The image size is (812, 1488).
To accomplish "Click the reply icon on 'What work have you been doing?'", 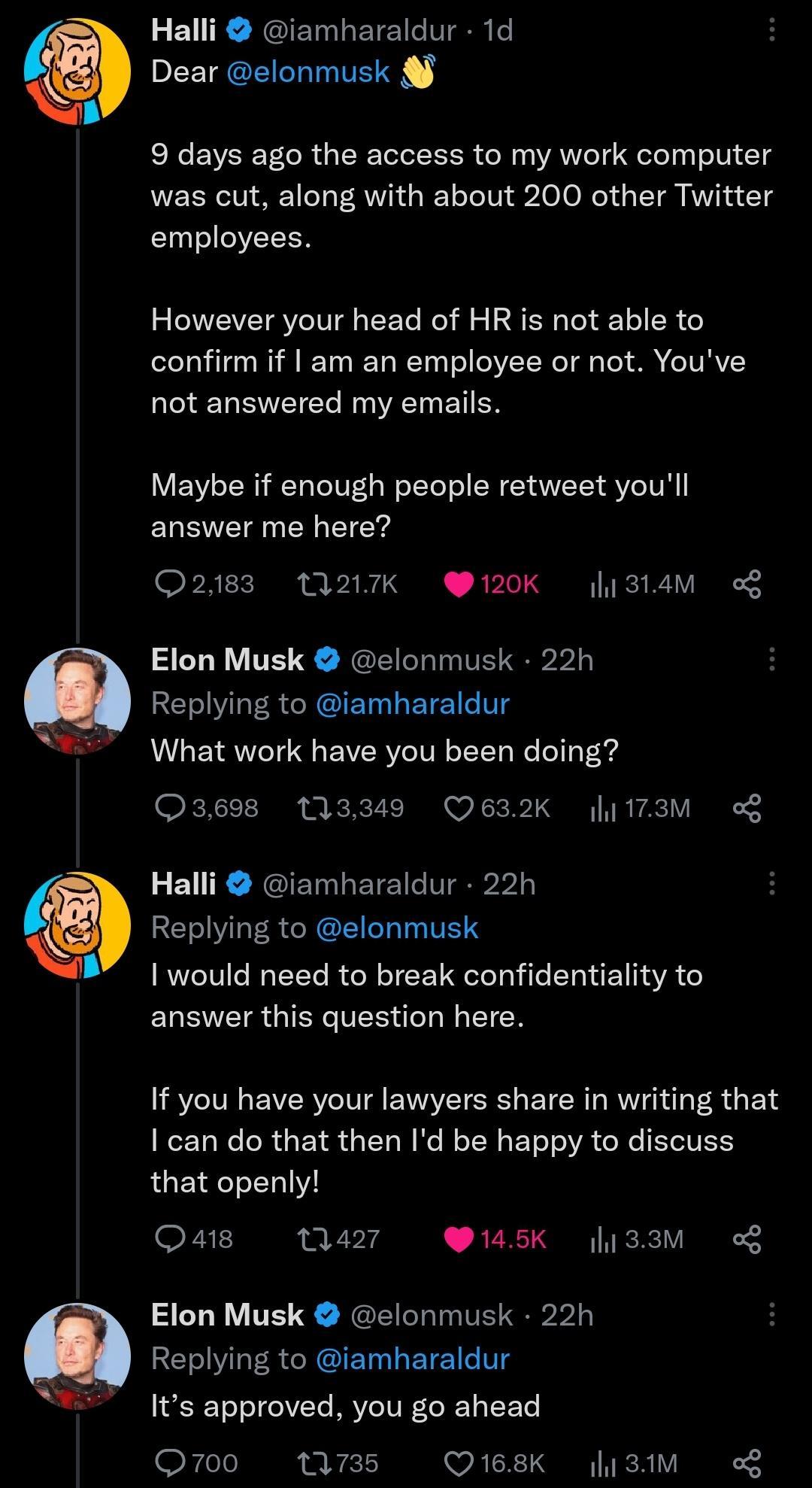I will pyautogui.click(x=171, y=809).
